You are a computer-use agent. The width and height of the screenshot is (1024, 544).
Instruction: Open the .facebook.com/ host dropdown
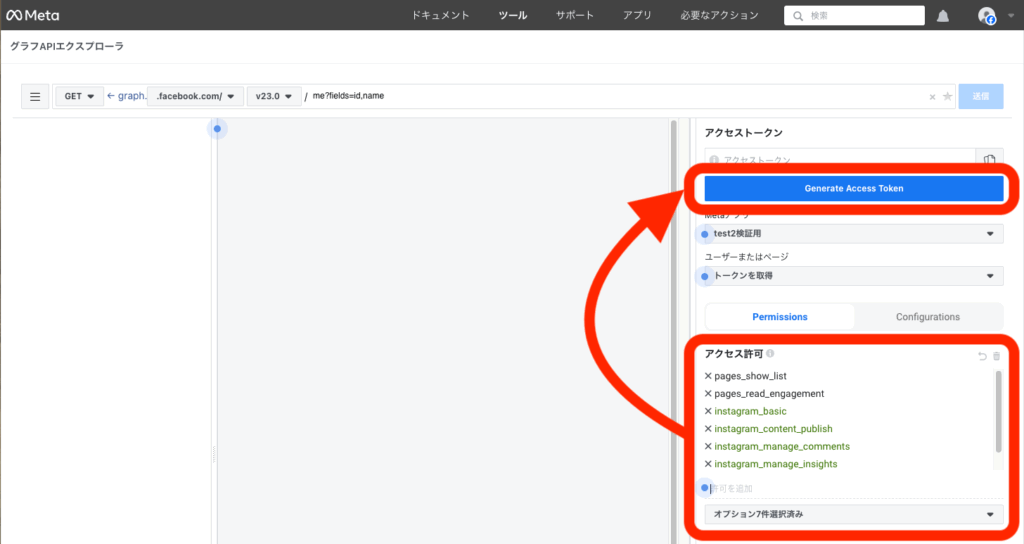click(x=195, y=97)
